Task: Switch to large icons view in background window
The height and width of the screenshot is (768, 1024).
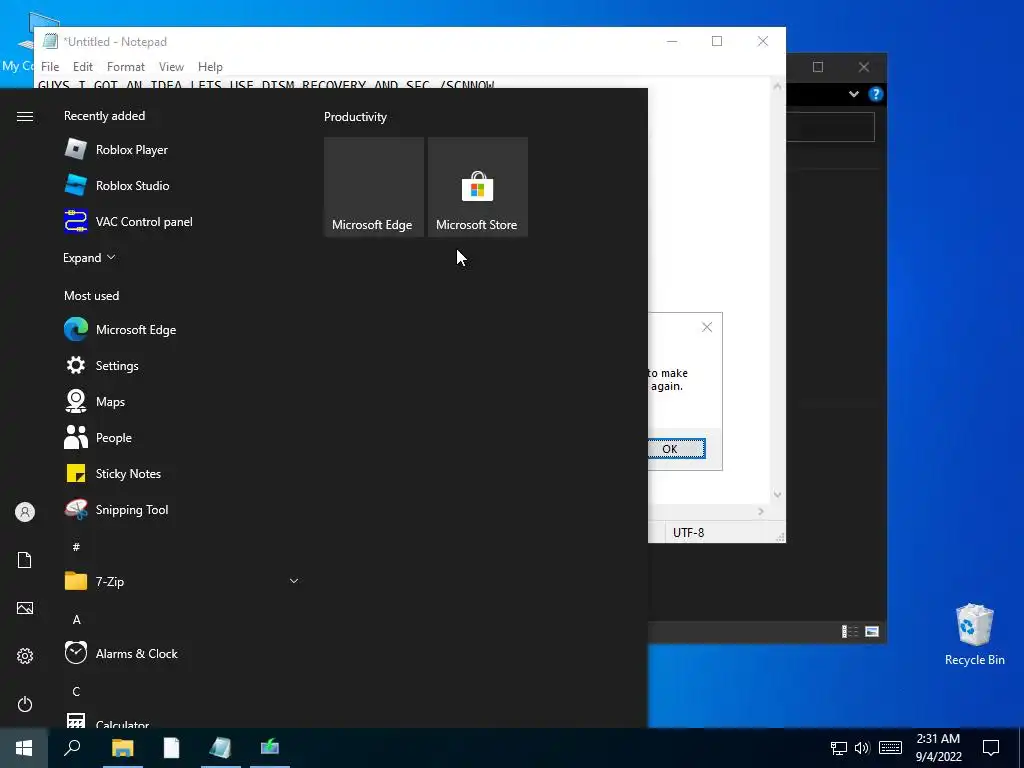Action: 872,632
